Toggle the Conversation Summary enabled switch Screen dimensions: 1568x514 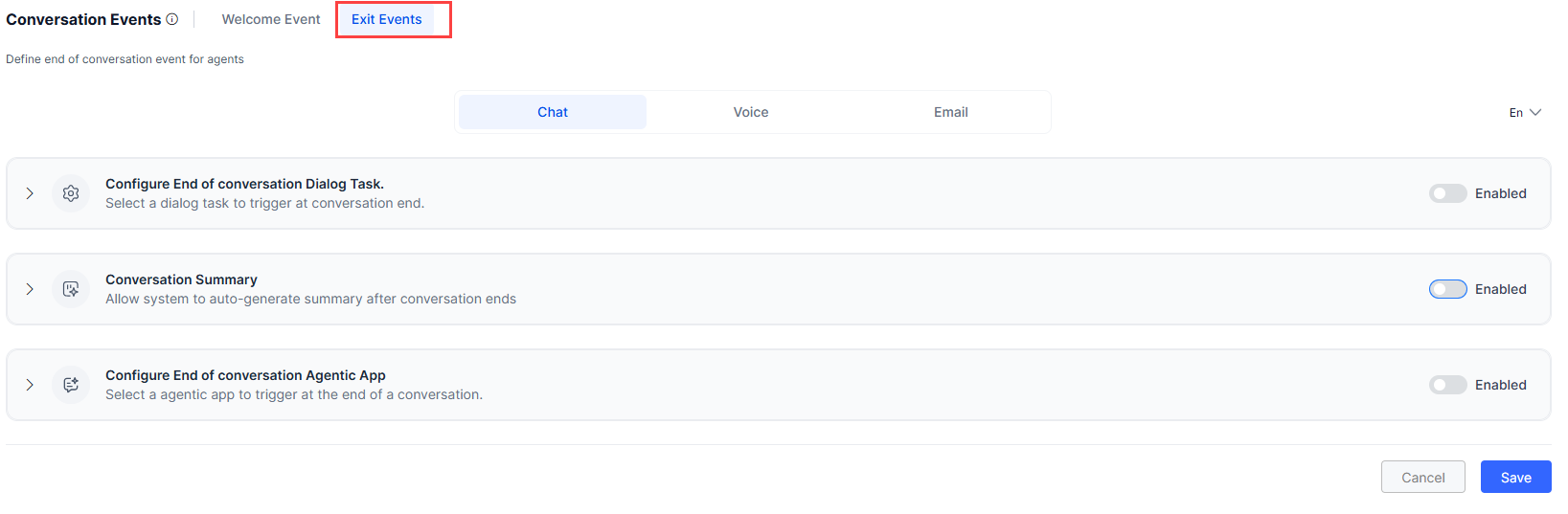(1447, 289)
